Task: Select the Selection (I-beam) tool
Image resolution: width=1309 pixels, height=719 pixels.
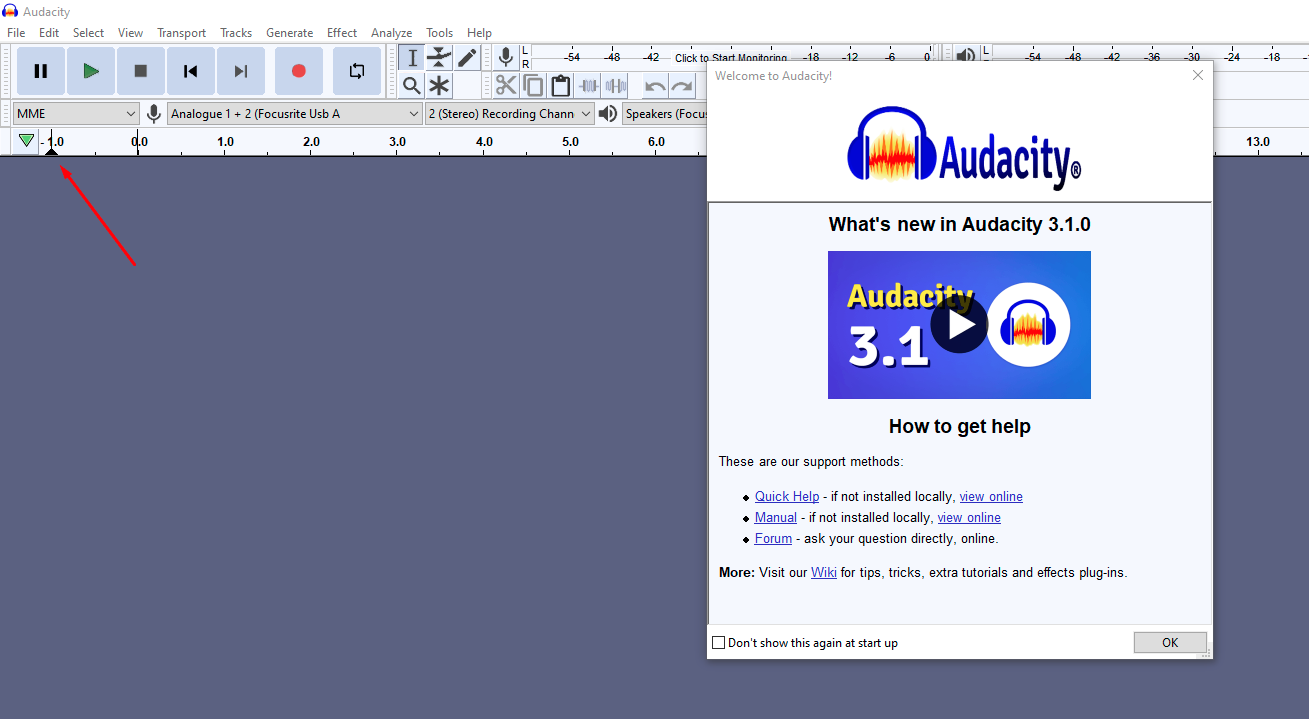Action: pos(412,58)
